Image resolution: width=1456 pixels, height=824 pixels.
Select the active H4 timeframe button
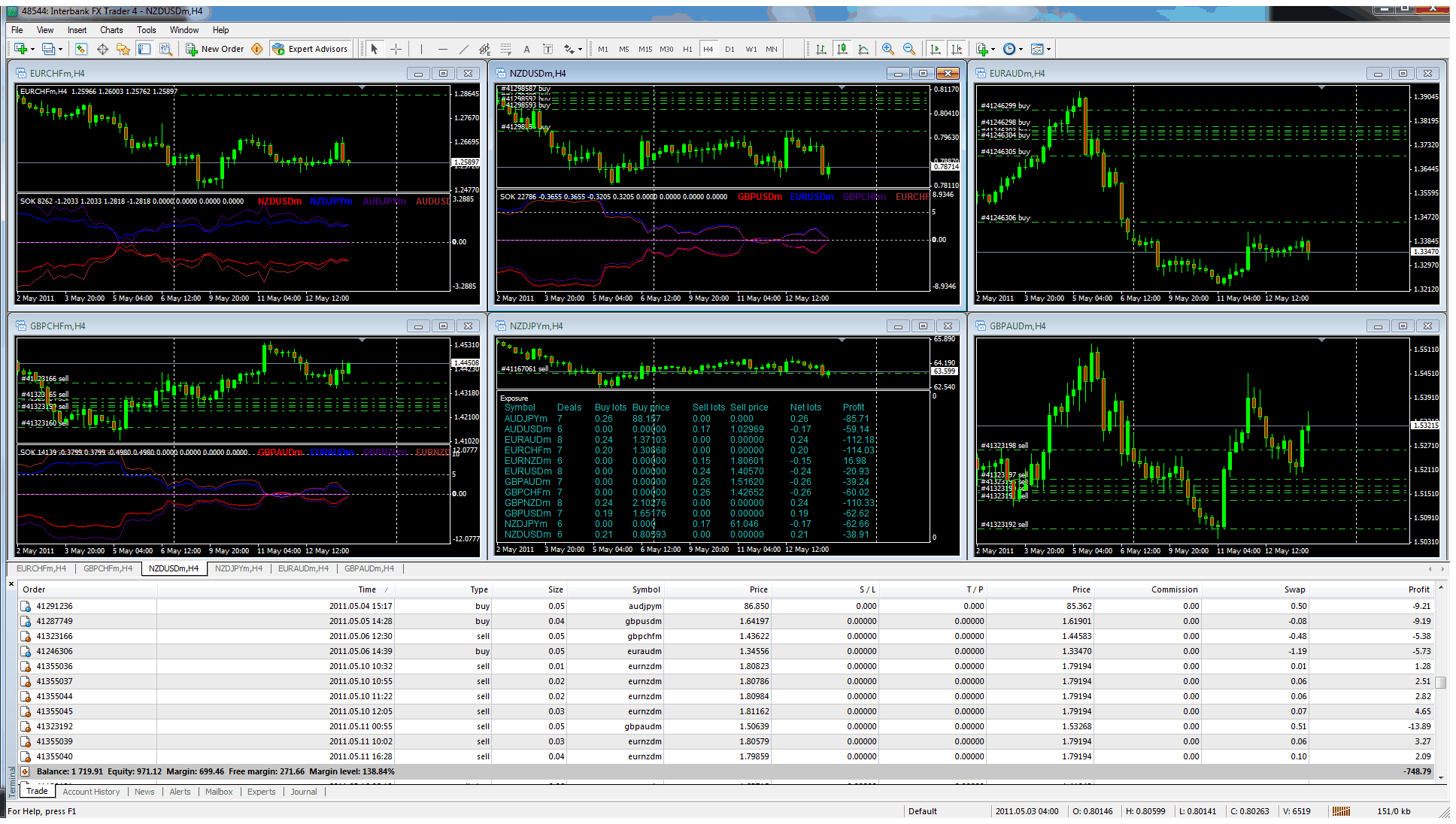coord(708,49)
